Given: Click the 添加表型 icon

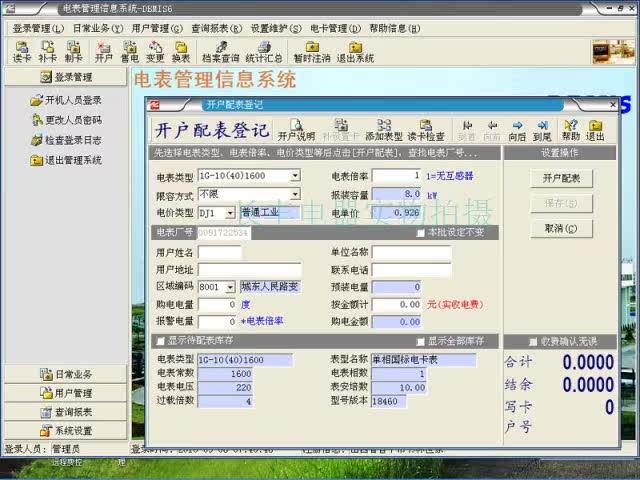Looking at the screenshot, I should (x=384, y=130).
